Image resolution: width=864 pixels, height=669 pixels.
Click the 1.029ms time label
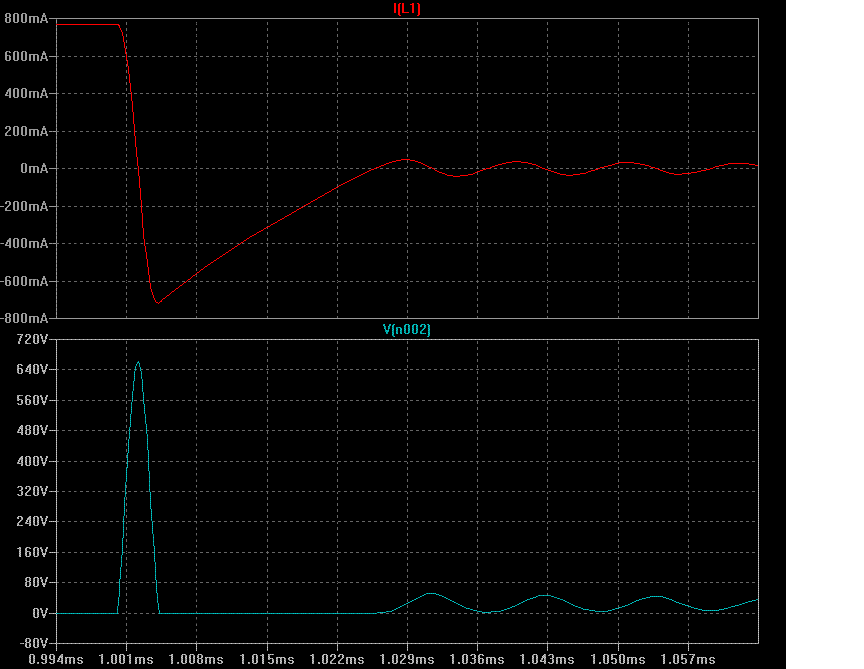click(407, 659)
